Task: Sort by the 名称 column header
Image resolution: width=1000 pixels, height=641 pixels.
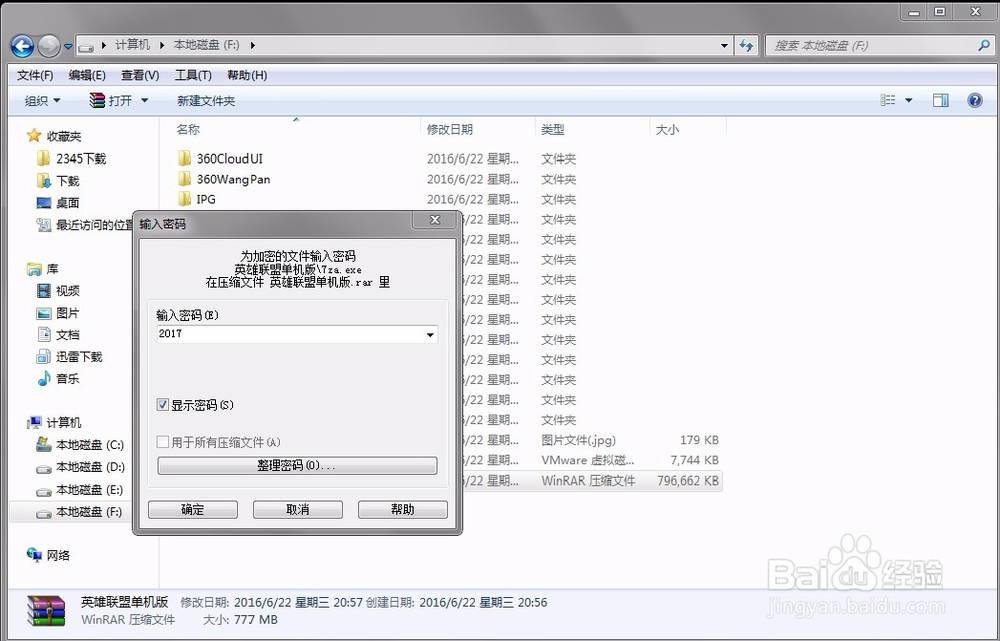Action: 188,129
